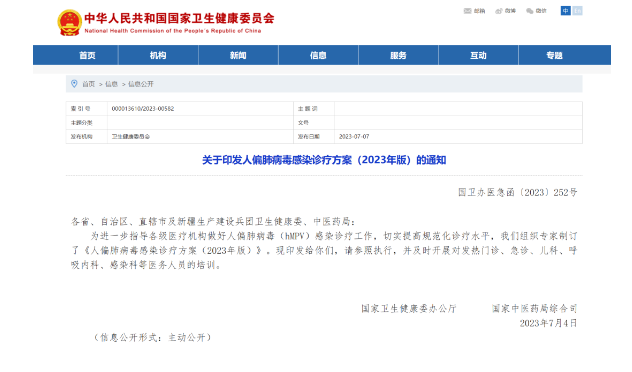Click the 首页 breadcrumb link
Viewport: 632px width, 372px height.
click(x=88, y=84)
